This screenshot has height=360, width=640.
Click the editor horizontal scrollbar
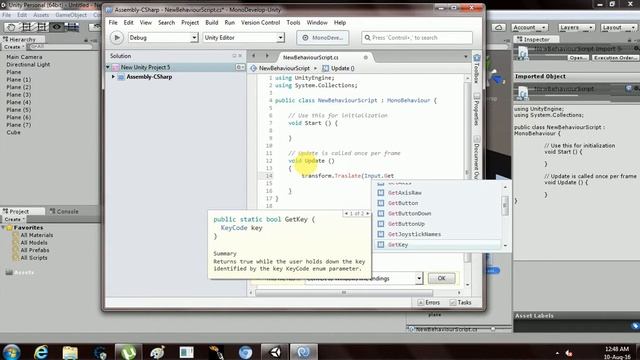pos(344,293)
